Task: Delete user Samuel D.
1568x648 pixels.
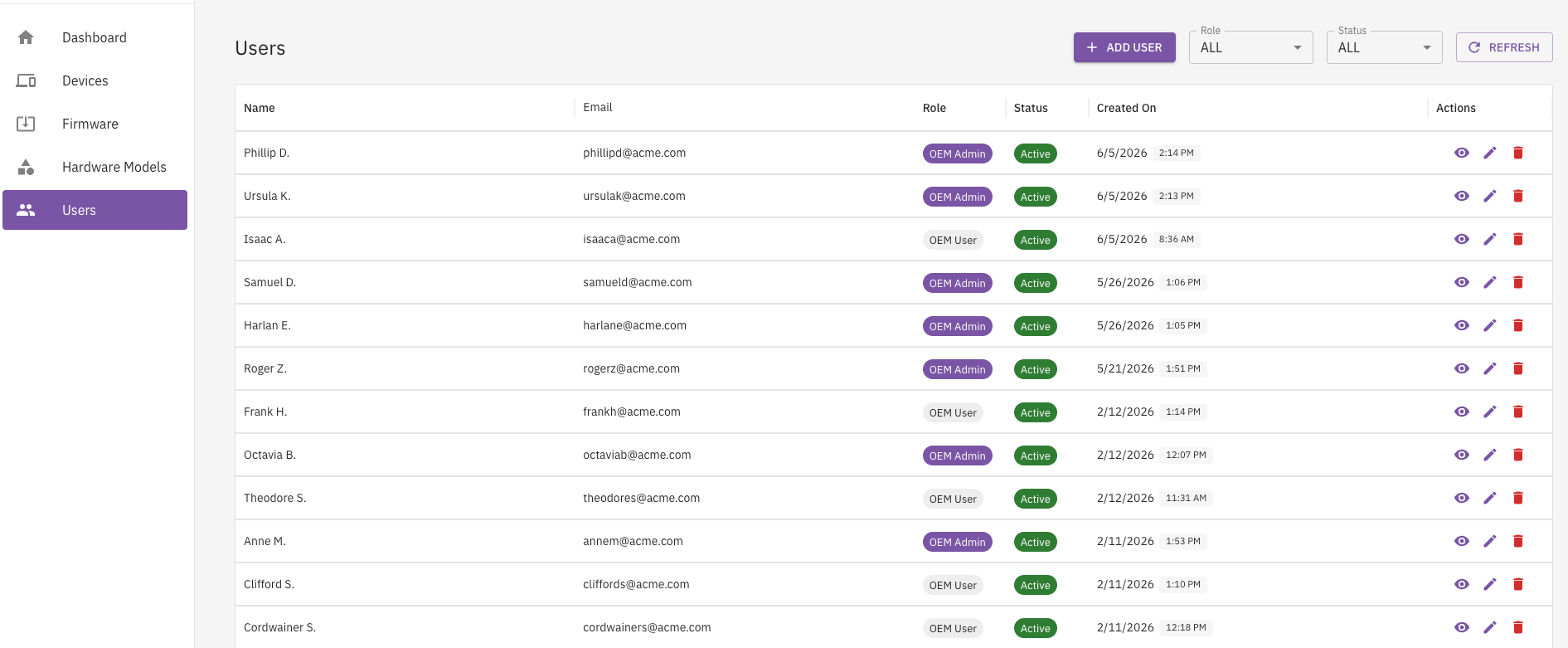Action: click(1518, 282)
